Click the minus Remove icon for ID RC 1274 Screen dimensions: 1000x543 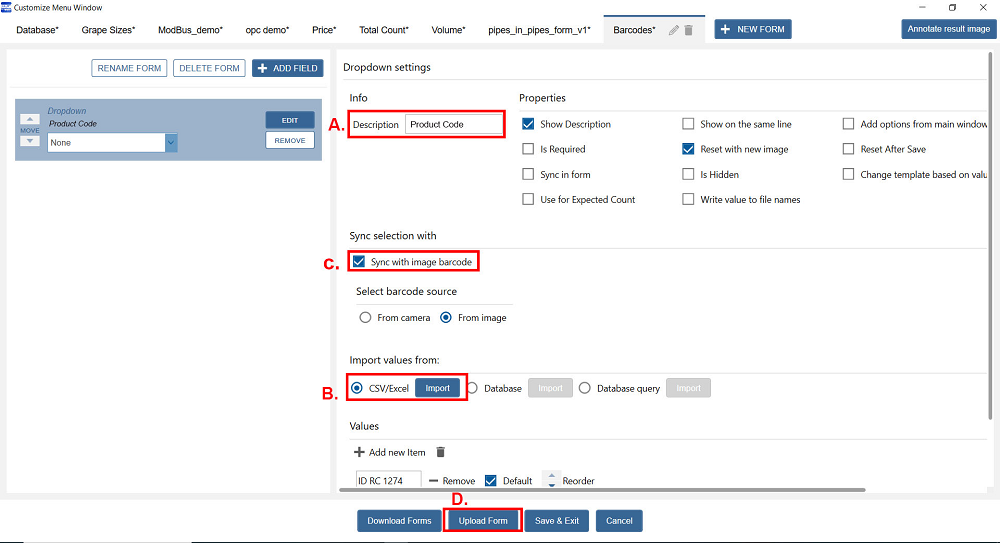(x=433, y=481)
